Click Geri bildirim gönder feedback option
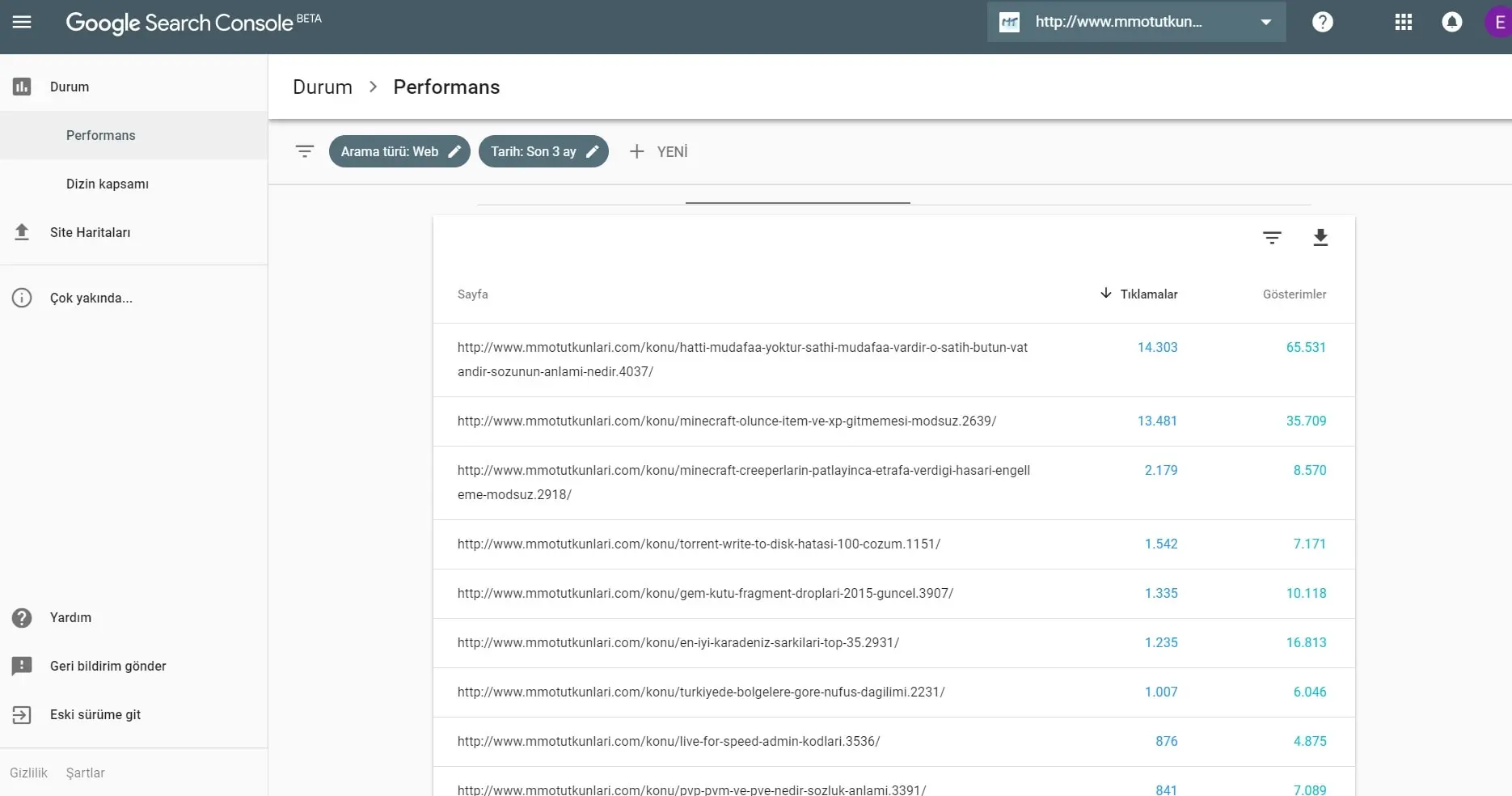 108,666
